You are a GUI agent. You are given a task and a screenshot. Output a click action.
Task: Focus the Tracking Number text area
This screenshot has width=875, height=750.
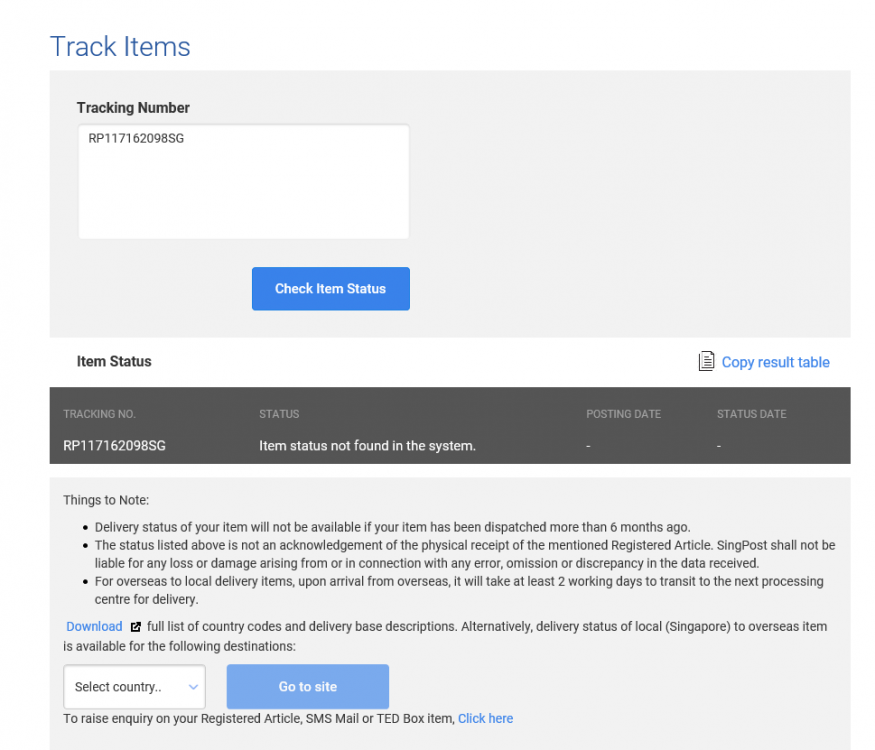[243, 182]
